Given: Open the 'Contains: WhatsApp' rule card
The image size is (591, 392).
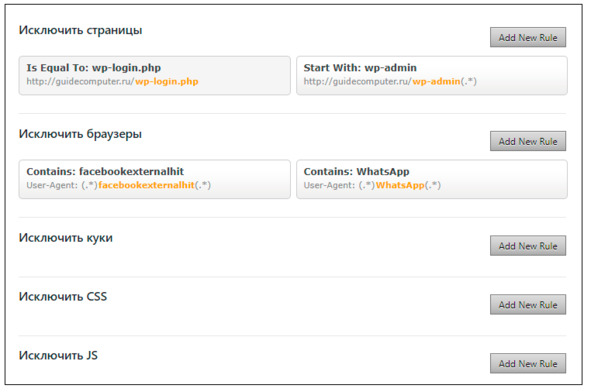Looking at the screenshot, I should pos(432,179).
